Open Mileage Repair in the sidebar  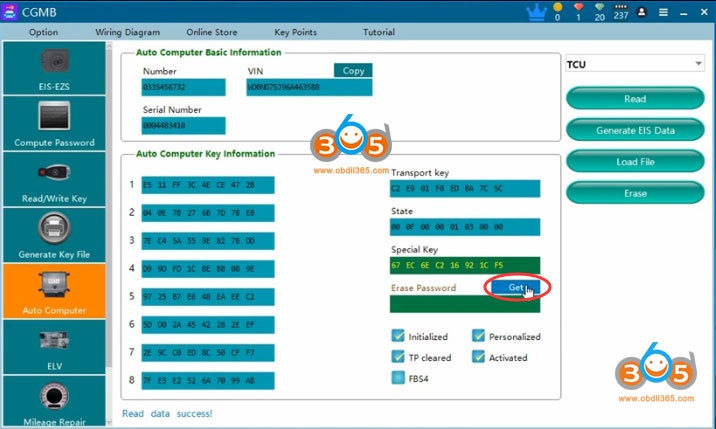[54, 401]
